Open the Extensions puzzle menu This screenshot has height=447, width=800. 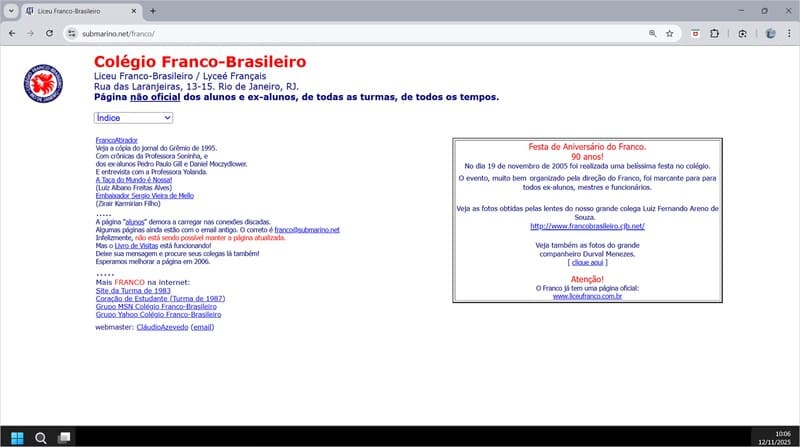click(714, 34)
